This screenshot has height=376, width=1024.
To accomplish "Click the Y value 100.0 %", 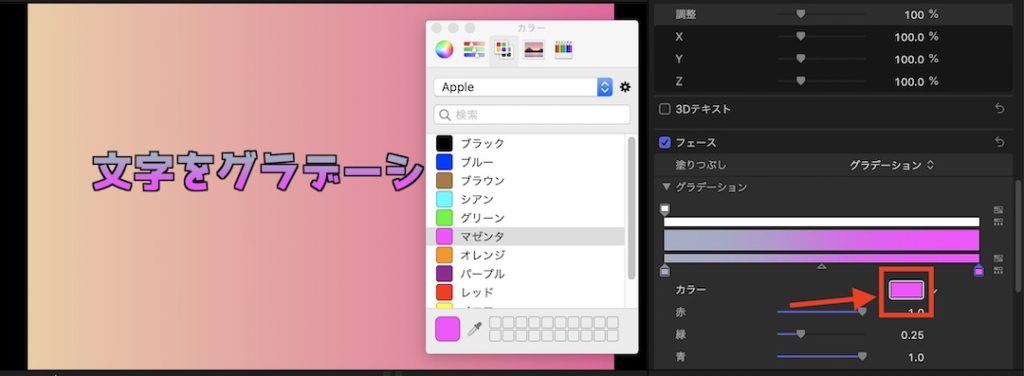I will tap(916, 59).
